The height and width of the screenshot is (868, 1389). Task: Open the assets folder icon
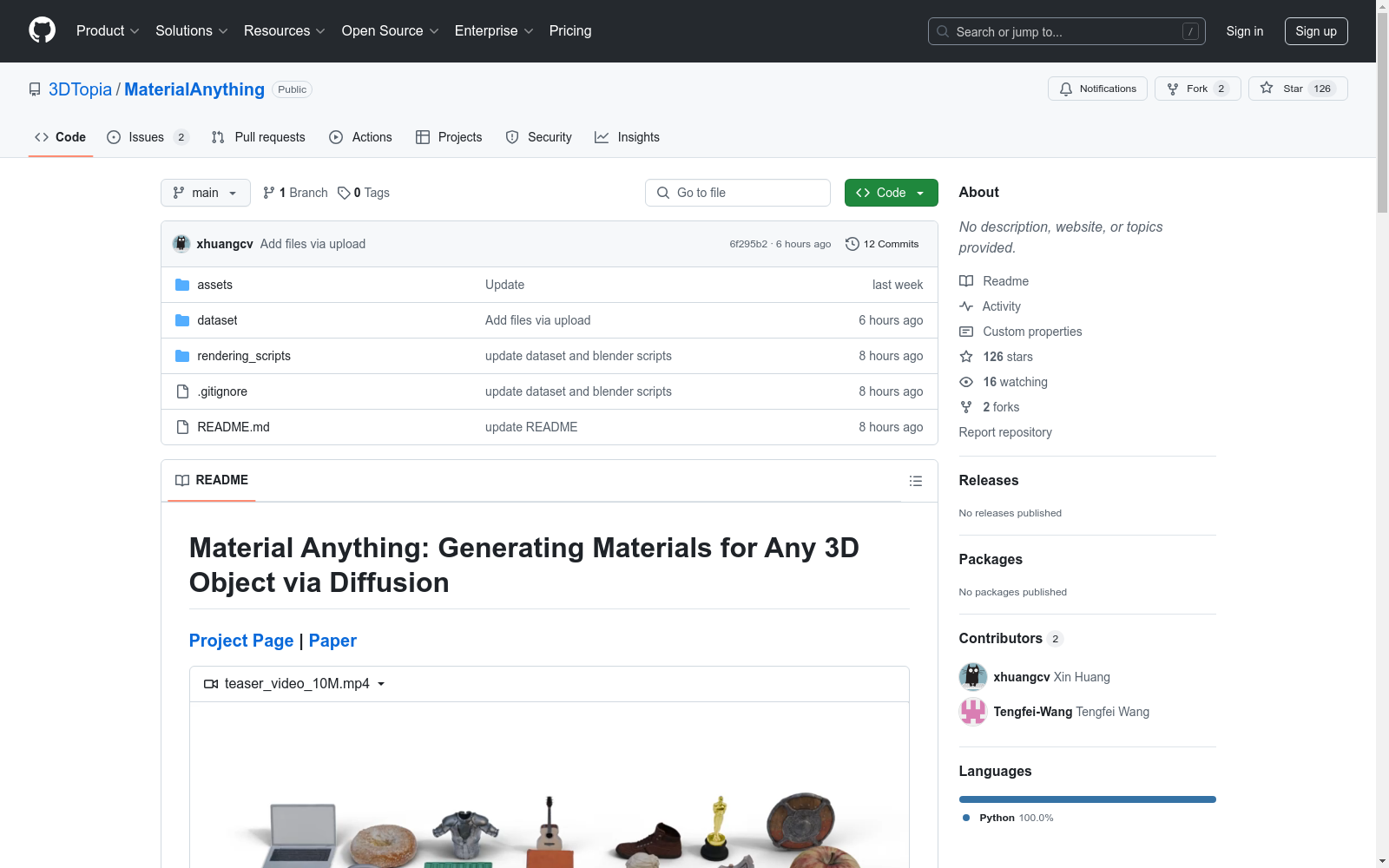point(182,285)
